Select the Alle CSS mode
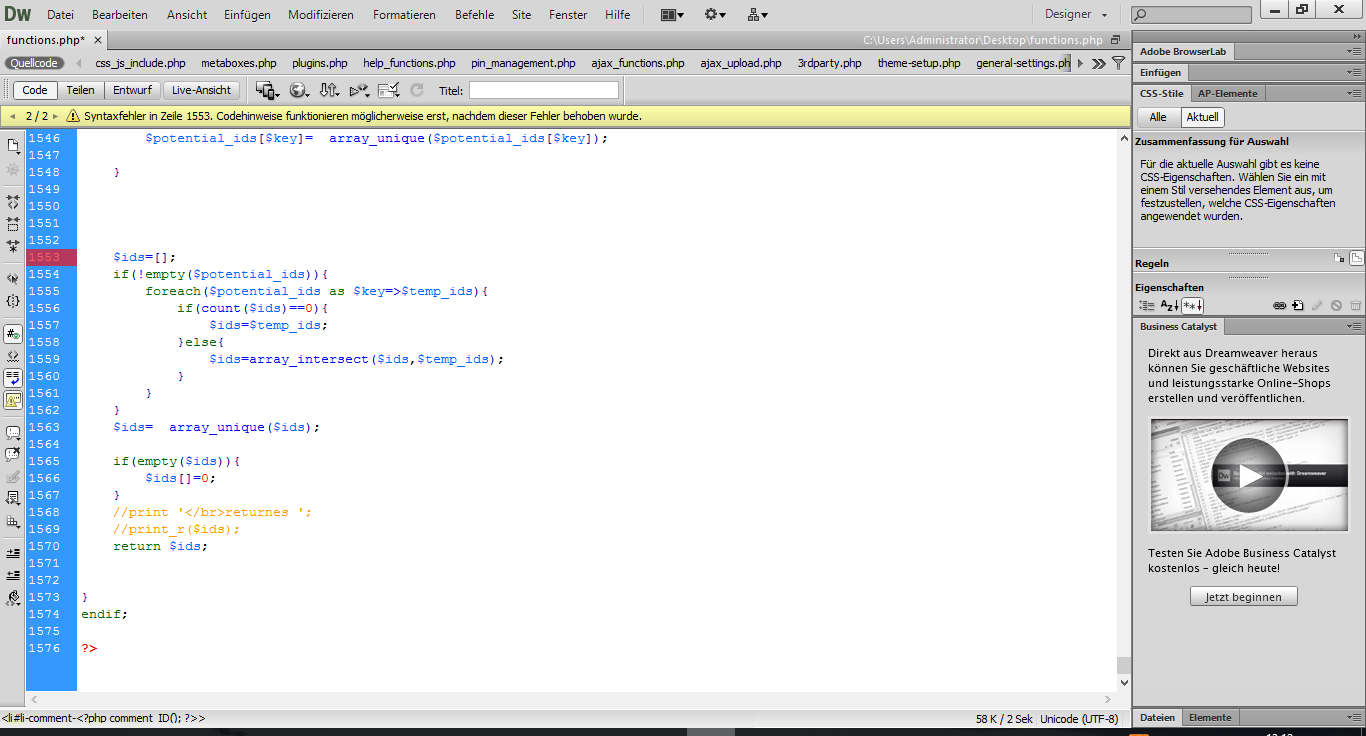The width and height of the screenshot is (1366, 736). (x=1158, y=117)
